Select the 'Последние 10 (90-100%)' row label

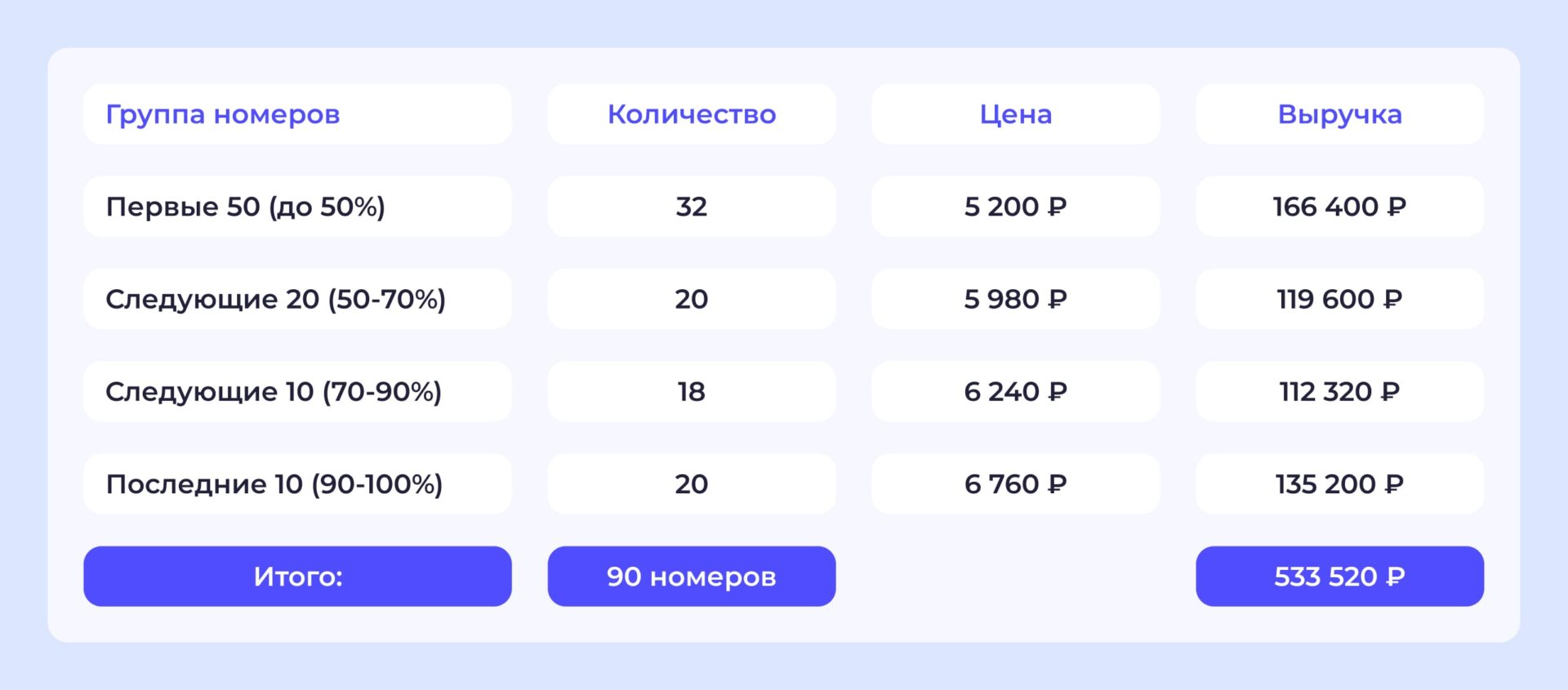tap(297, 484)
